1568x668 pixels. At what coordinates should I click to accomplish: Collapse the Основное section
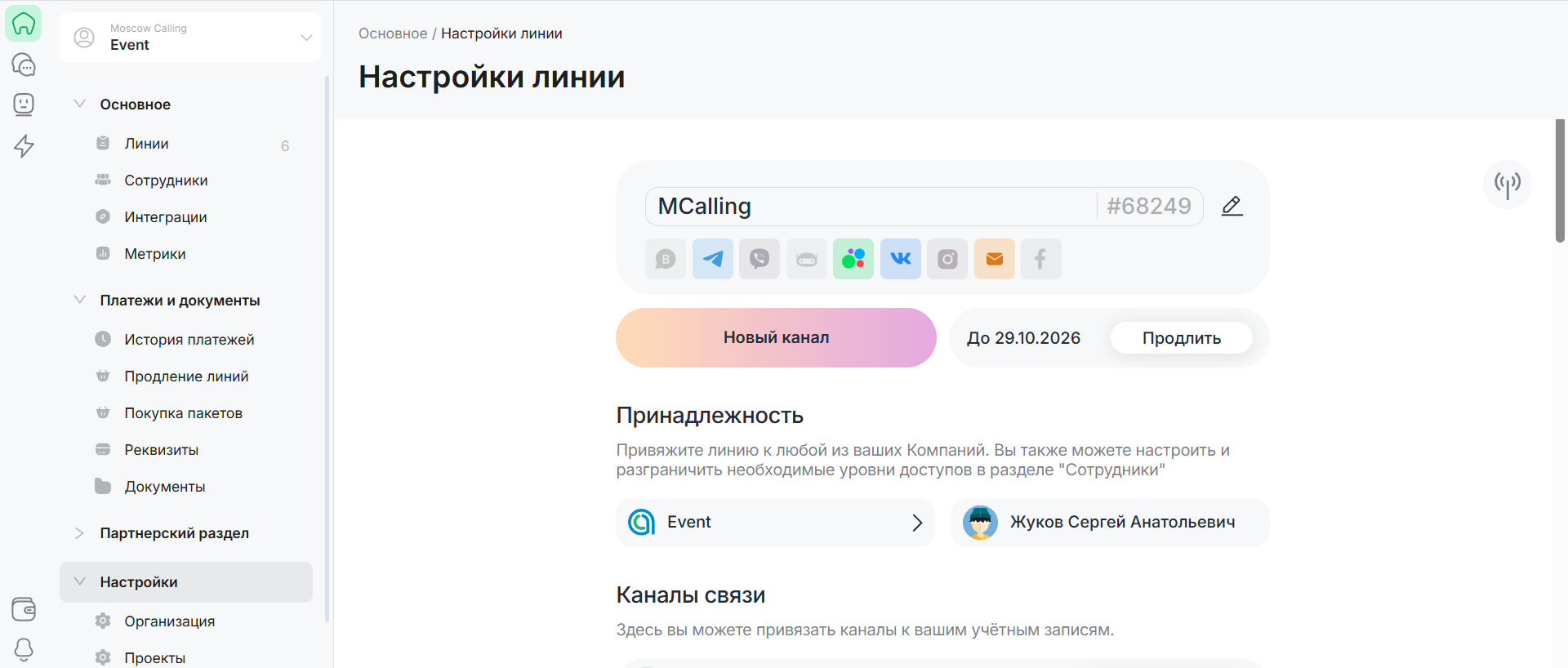(80, 104)
